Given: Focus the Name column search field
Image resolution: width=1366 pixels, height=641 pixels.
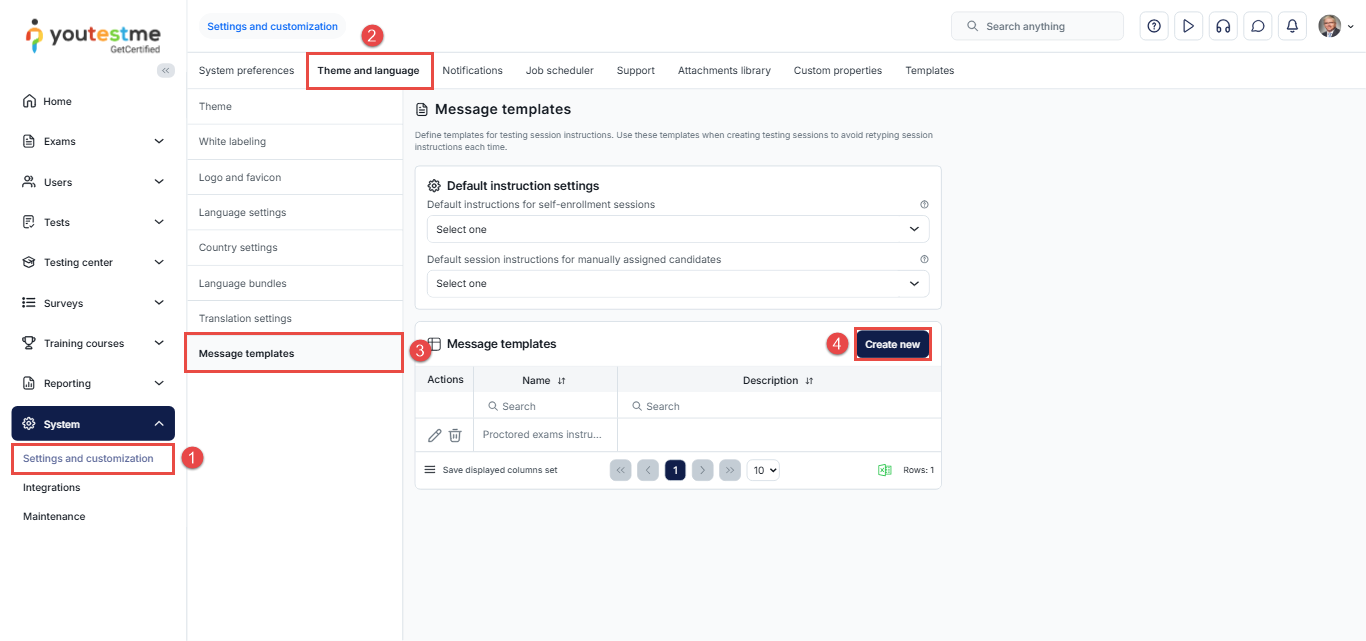Looking at the screenshot, I should (545, 406).
